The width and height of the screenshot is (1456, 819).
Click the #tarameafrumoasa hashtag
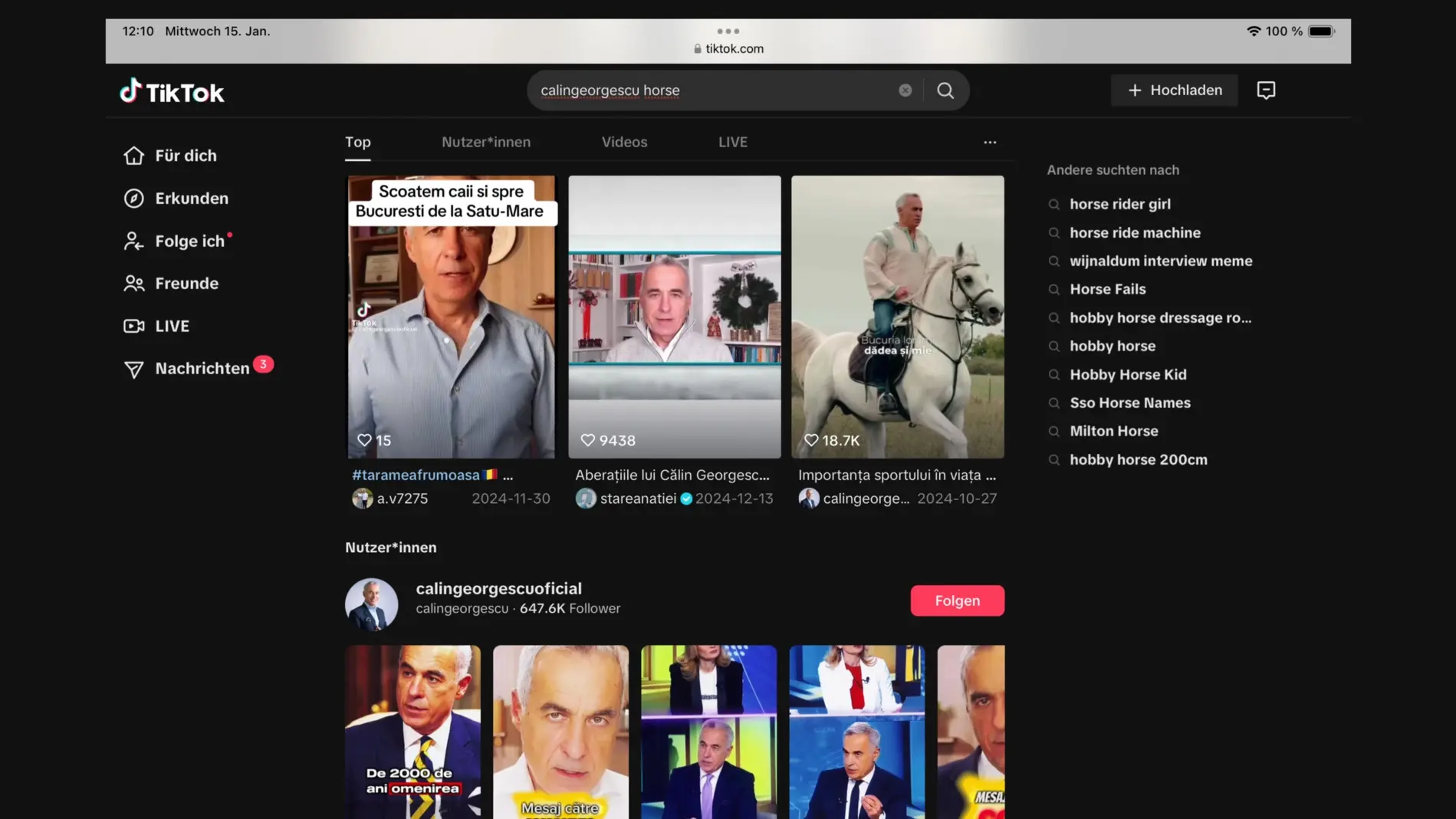click(416, 475)
